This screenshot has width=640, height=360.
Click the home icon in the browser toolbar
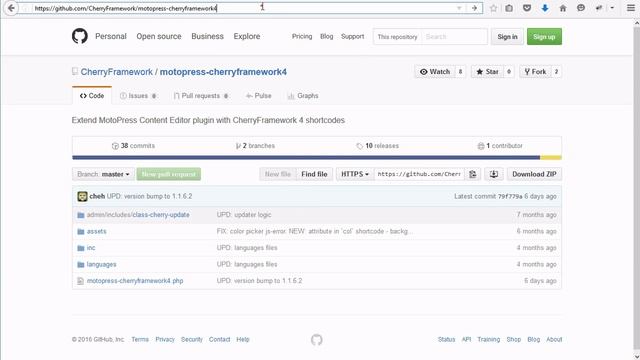(563, 8)
